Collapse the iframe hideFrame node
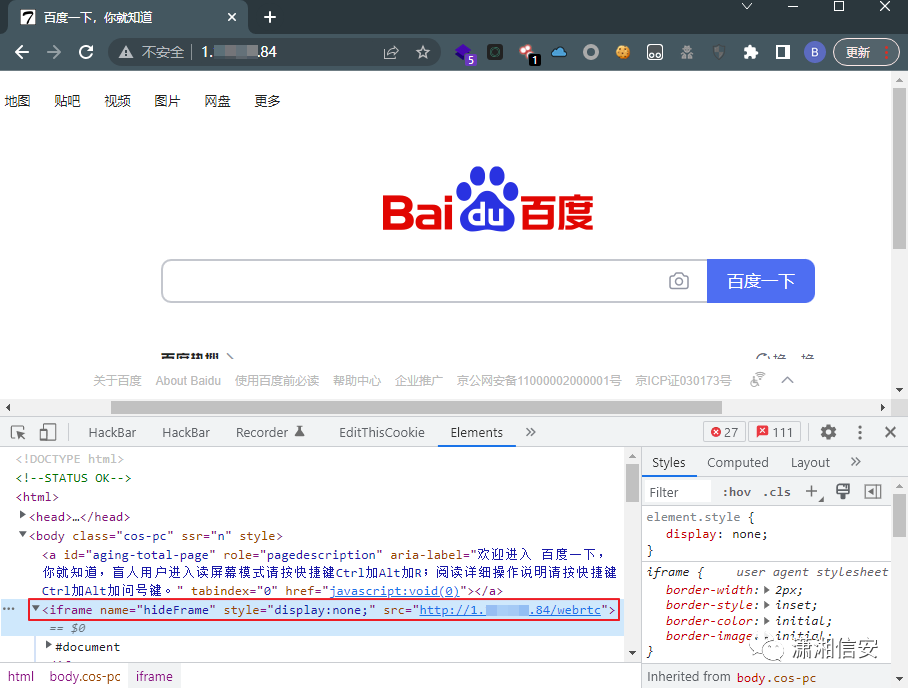 [36, 609]
